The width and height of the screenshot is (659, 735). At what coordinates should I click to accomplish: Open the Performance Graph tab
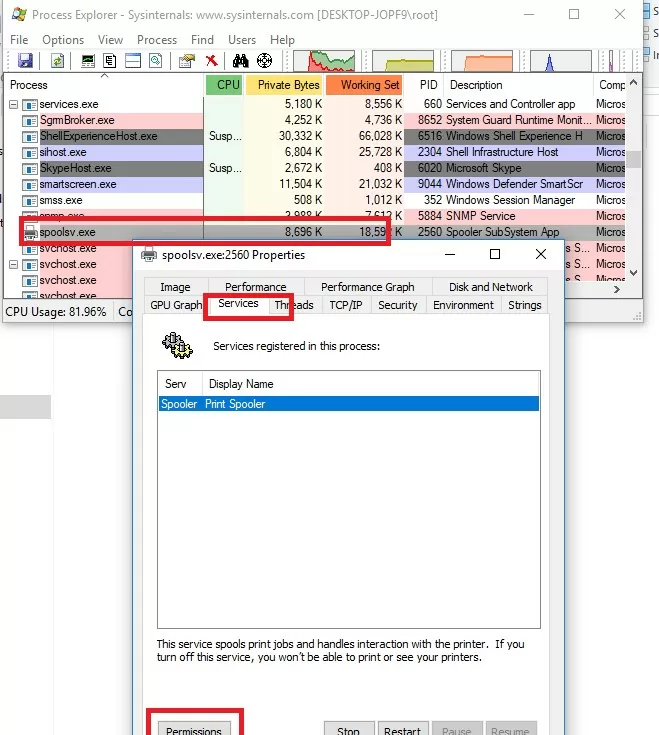(x=367, y=287)
